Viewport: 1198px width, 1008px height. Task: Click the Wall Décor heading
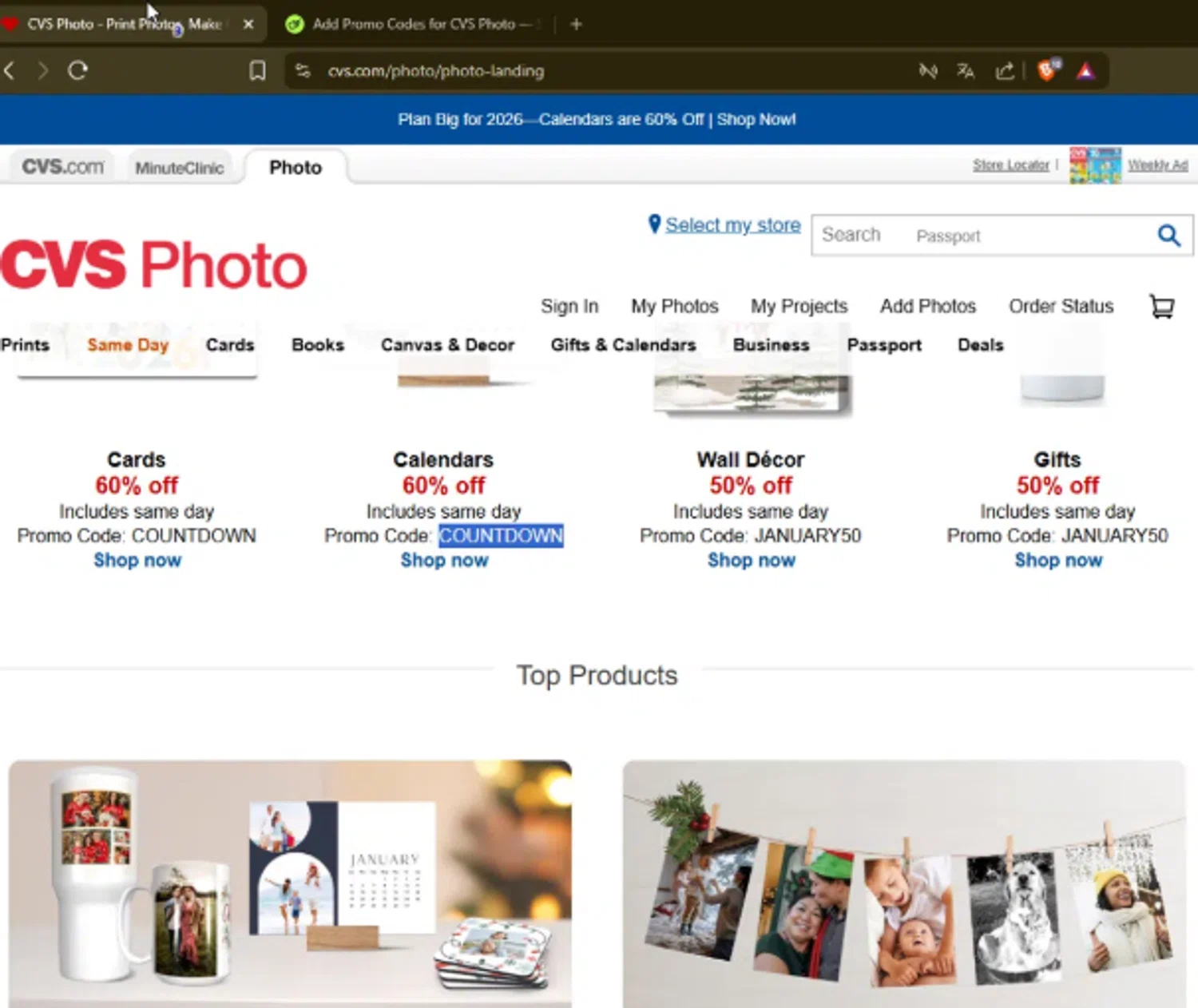[x=750, y=459]
